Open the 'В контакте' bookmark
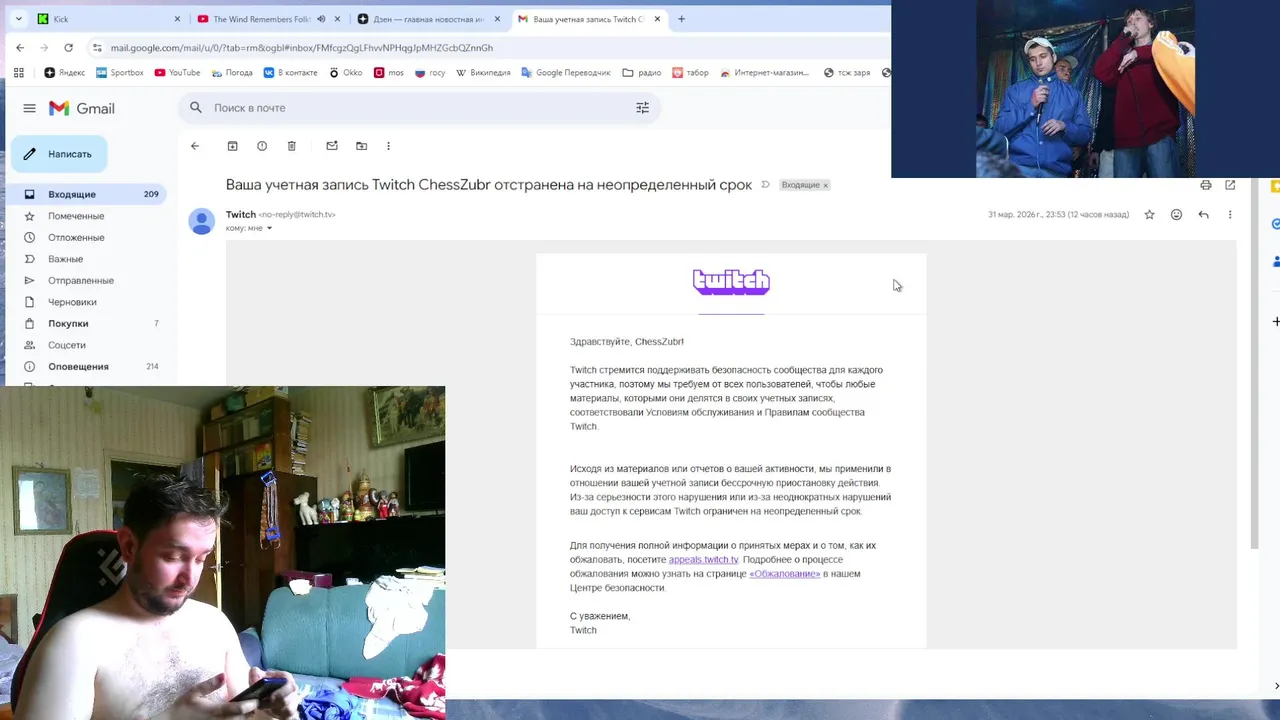The height and width of the screenshot is (720, 1280). 290,73
